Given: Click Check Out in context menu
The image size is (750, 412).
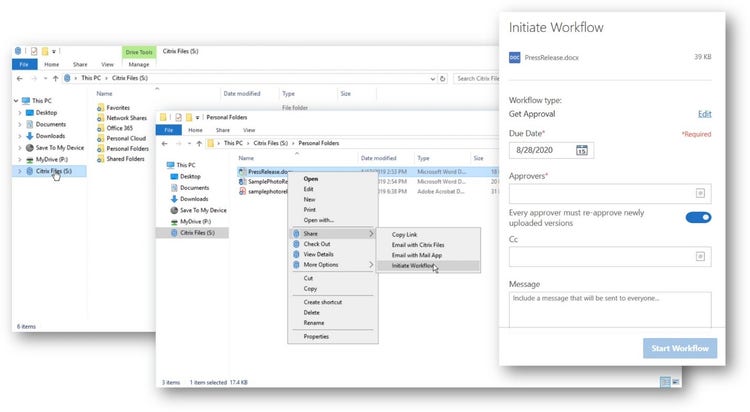Looking at the screenshot, I should [317, 244].
